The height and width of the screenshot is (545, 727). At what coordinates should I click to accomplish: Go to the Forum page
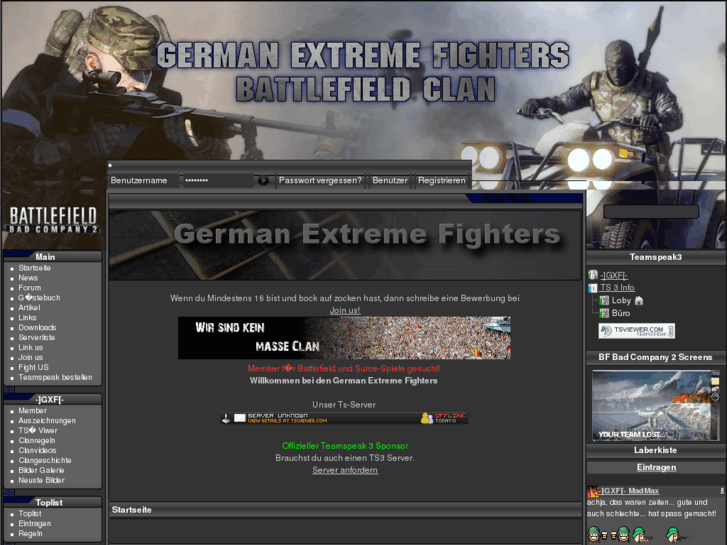click(x=30, y=288)
